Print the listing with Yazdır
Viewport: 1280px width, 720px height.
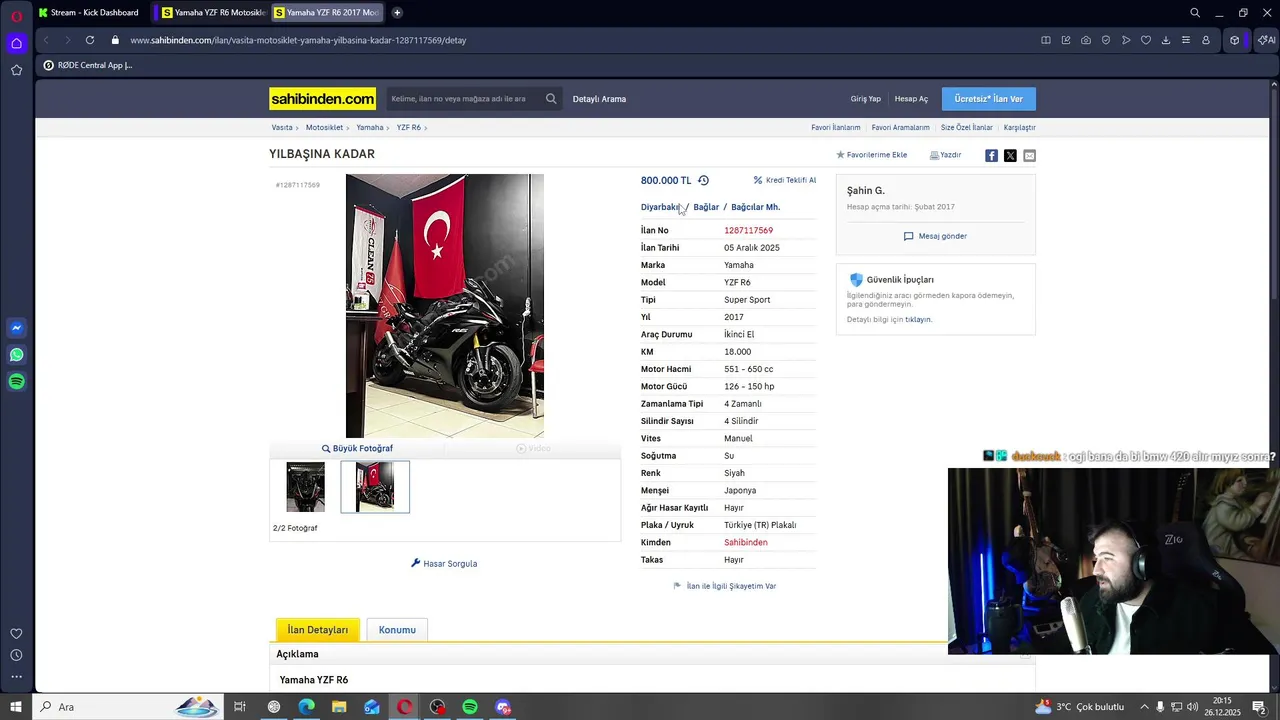(945, 155)
